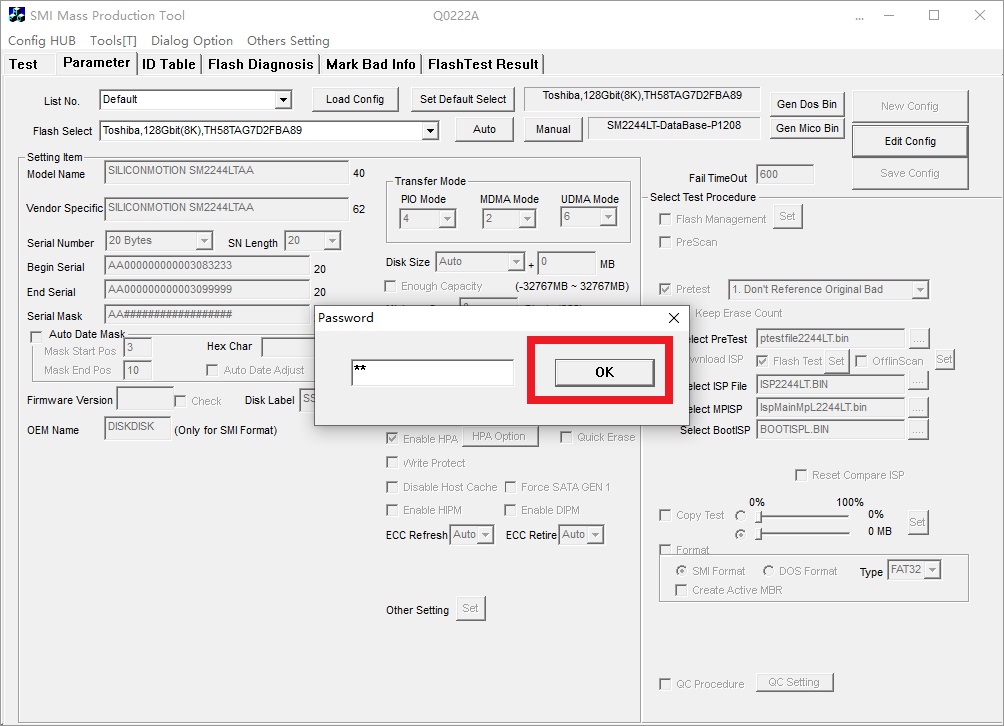1004x726 pixels.
Task: Toggle the Auto Date Mask checkbox
Action: pos(37,335)
